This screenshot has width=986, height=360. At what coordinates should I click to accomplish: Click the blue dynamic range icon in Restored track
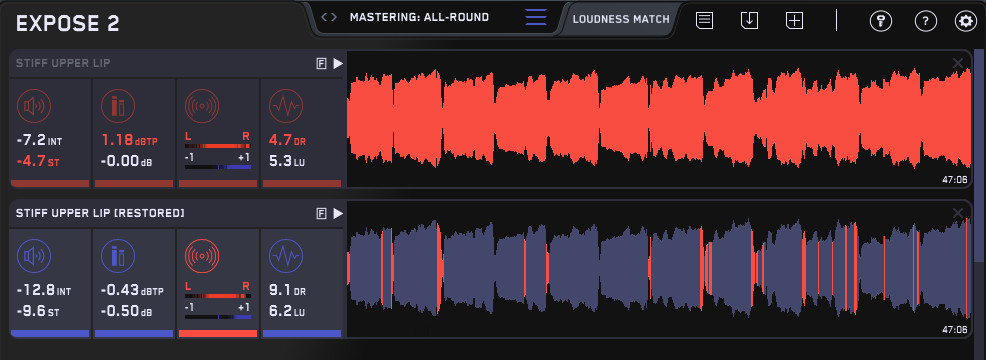(285, 256)
